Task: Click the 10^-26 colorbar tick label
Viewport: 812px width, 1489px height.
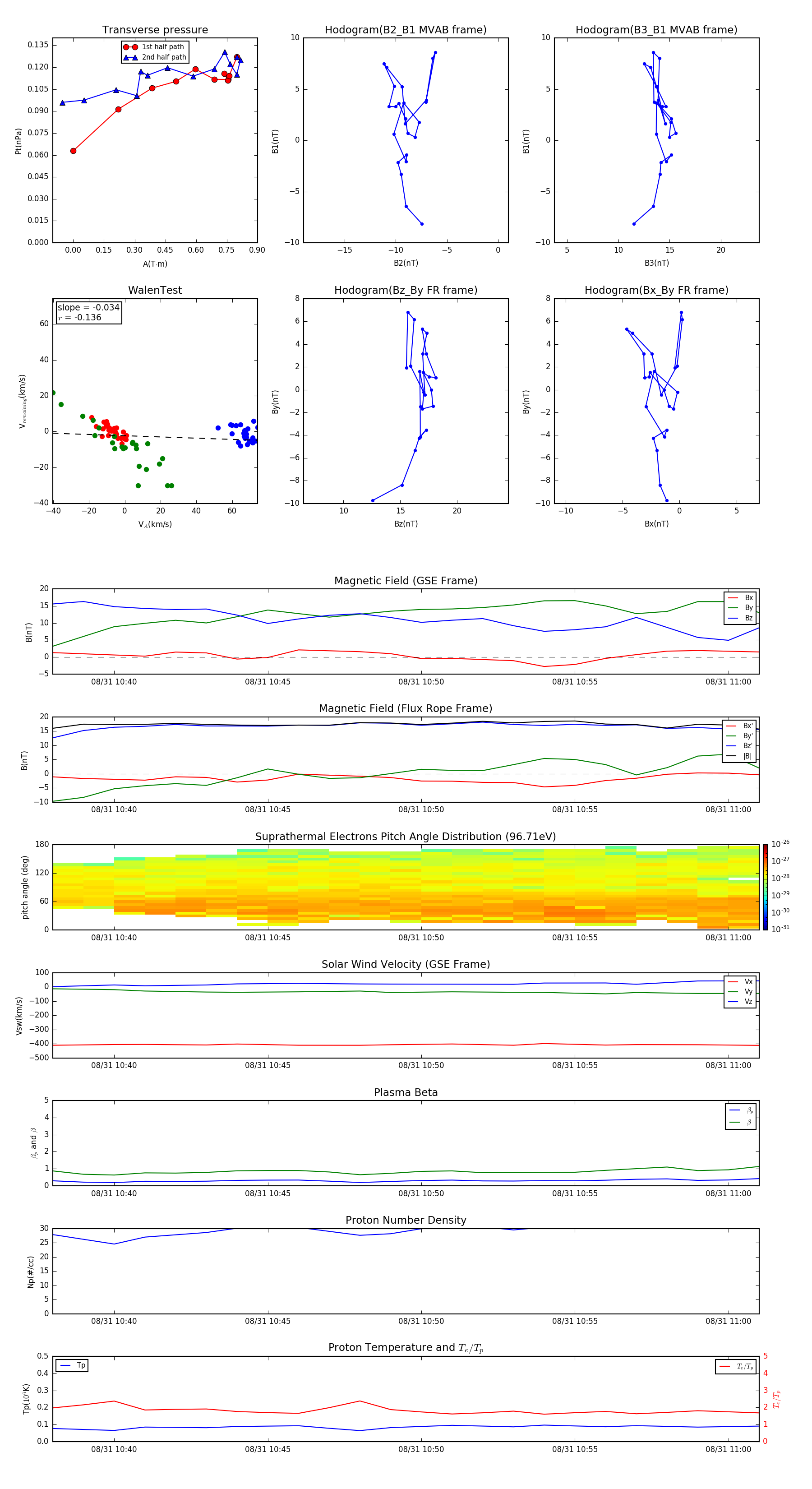Action: tap(780, 844)
